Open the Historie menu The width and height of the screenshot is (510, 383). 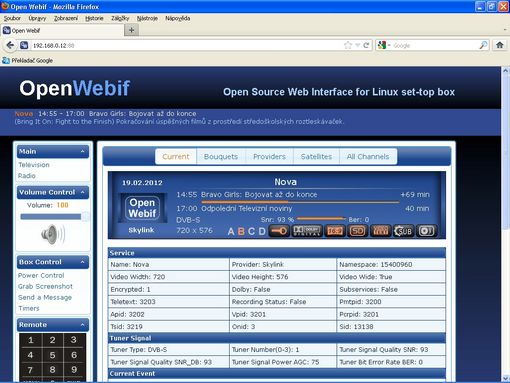point(94,18)
